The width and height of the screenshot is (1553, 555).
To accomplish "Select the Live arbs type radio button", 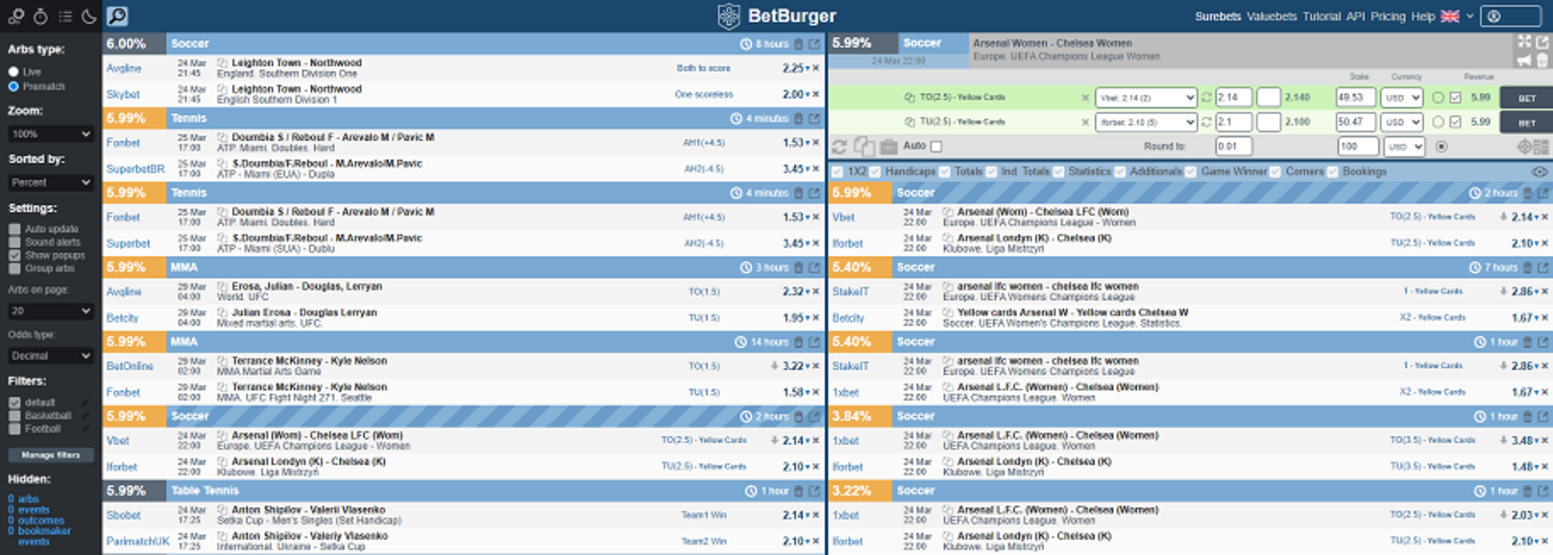I will 14,72.
